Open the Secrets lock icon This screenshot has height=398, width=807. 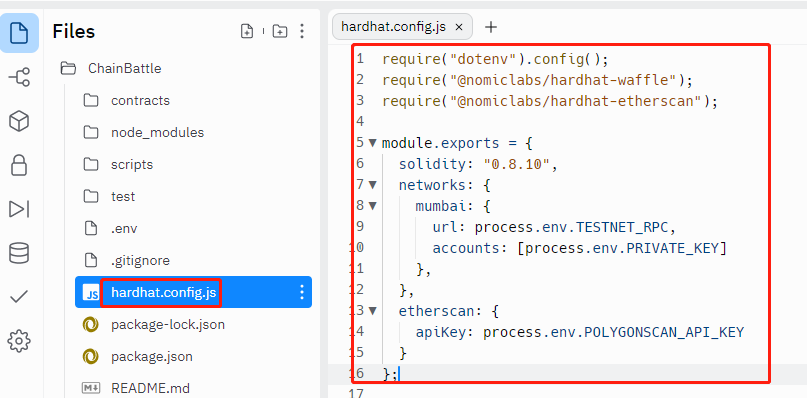[x=19, y=165]
